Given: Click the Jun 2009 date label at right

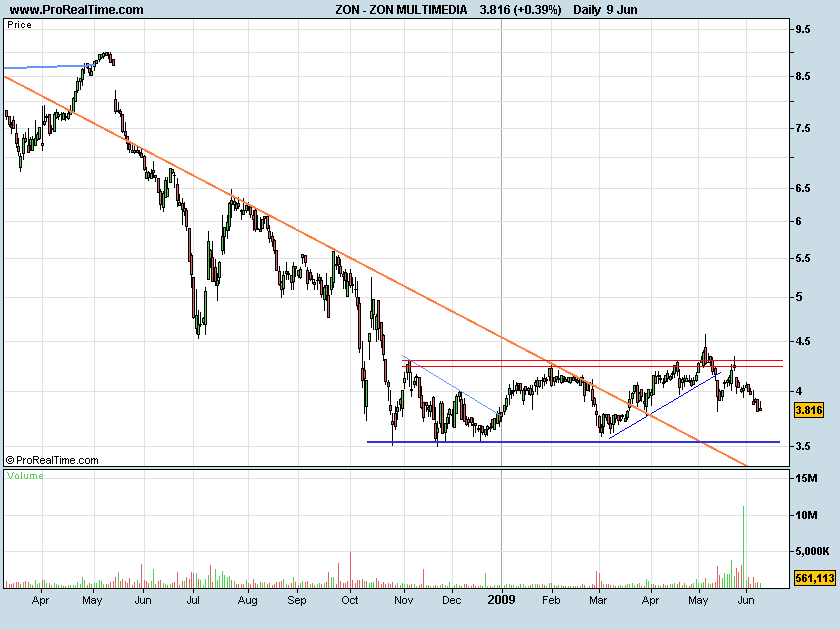Looking at the screenshot, I should tap(746, 601).
